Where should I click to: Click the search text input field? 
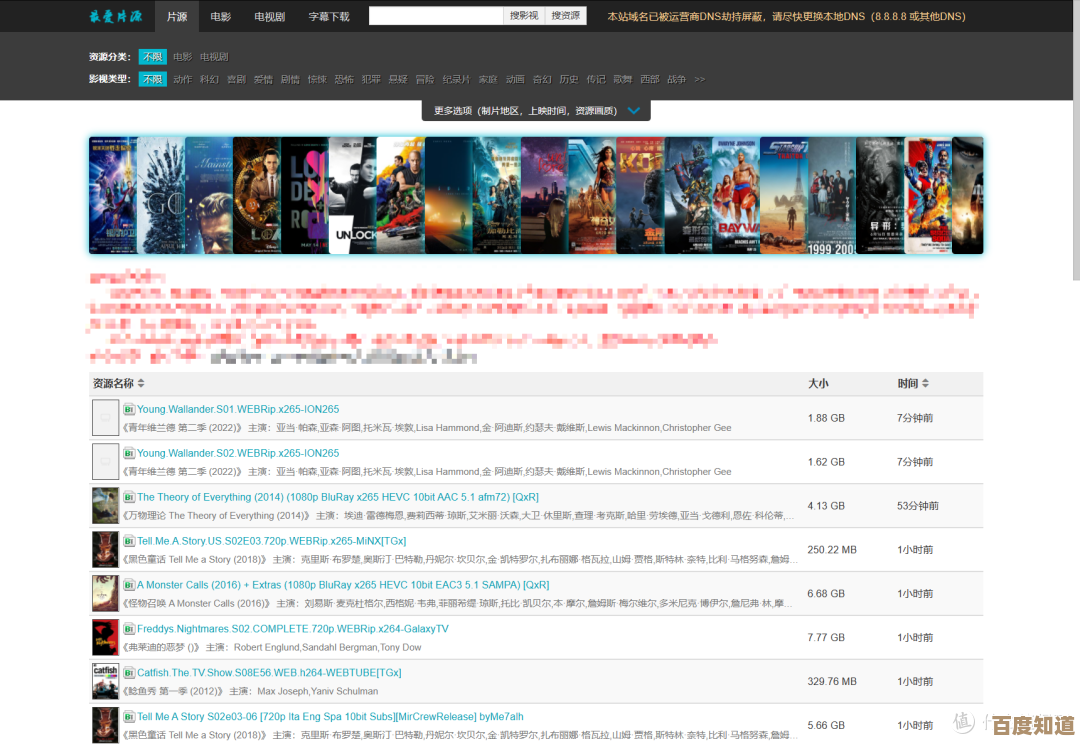(436, 16)
